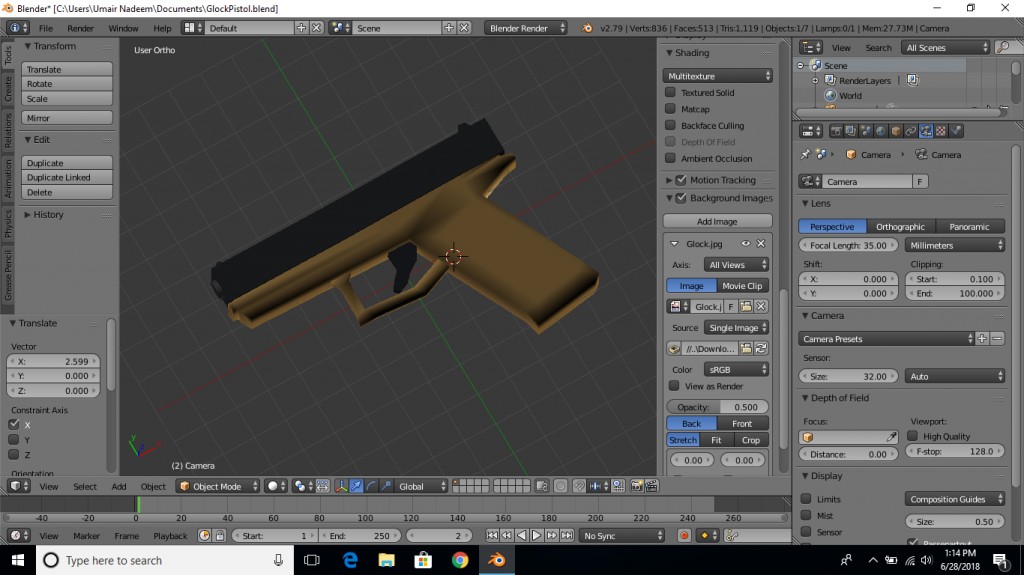The width and height of the screenshot is (1024, 575).
Task: Open the Texture properties tab (checker icon)
Action: [x=941, y=131]
